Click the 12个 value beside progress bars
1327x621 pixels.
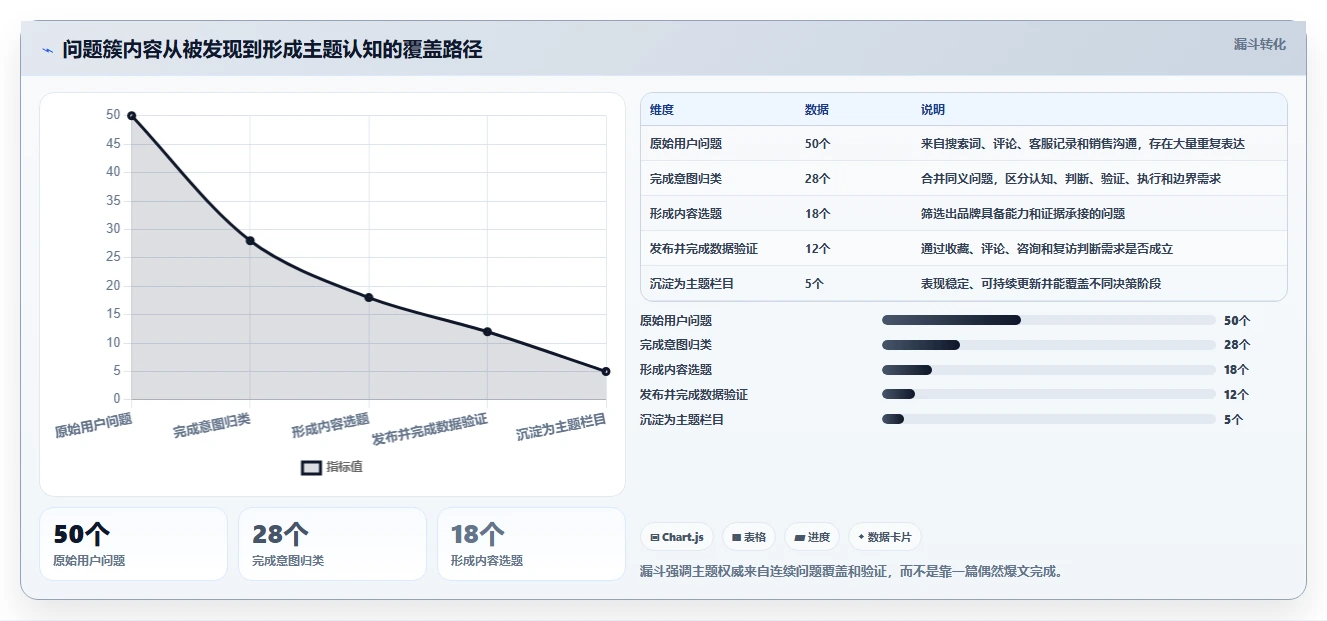pyautogui.click(x=1237, y=395)
